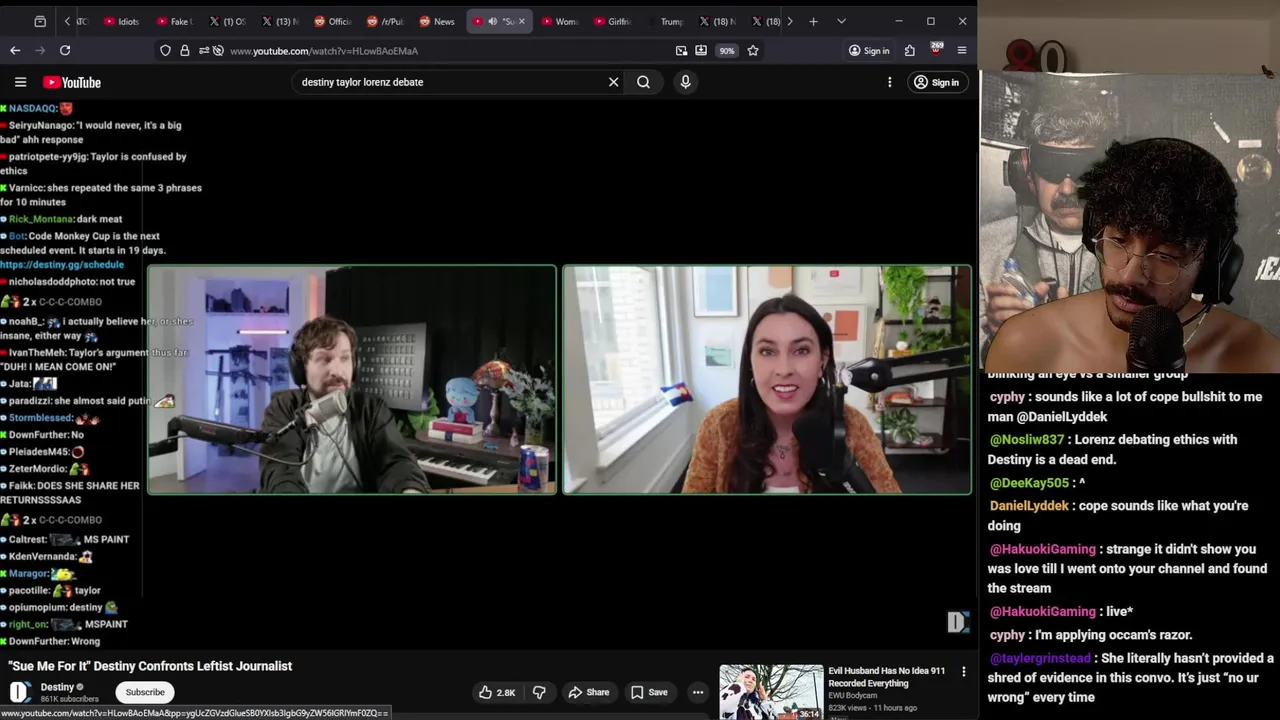
Task: Show site security padlock info
Action: click(184, 50)
